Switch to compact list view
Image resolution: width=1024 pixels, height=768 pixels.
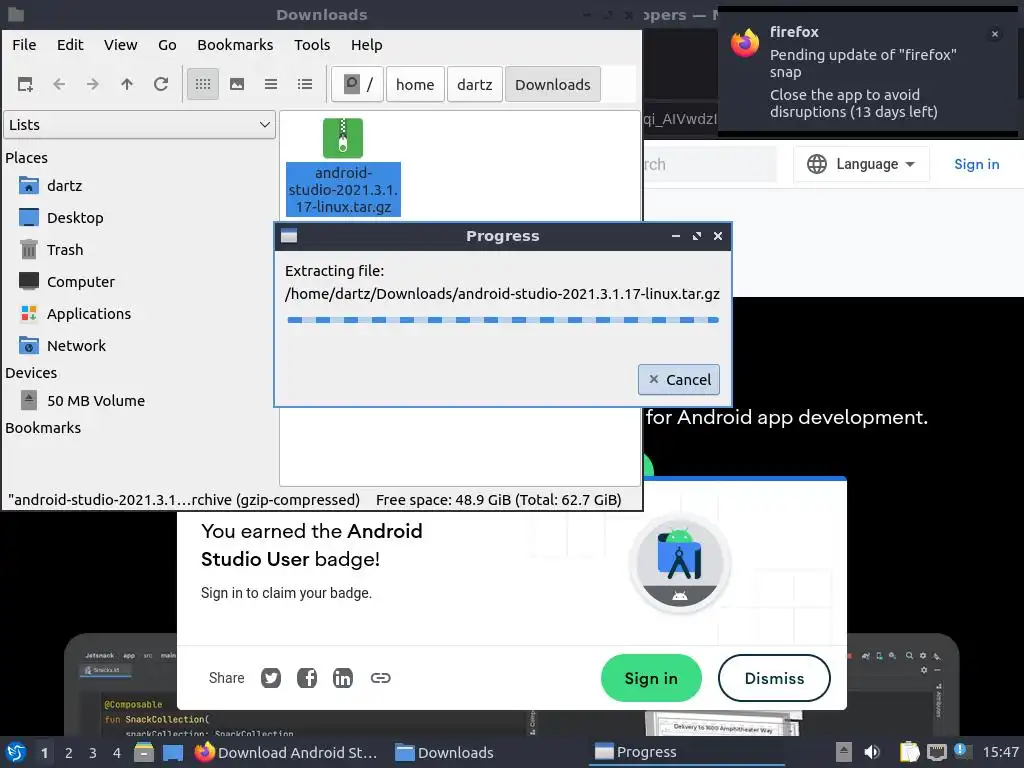[x=271, y=84]
